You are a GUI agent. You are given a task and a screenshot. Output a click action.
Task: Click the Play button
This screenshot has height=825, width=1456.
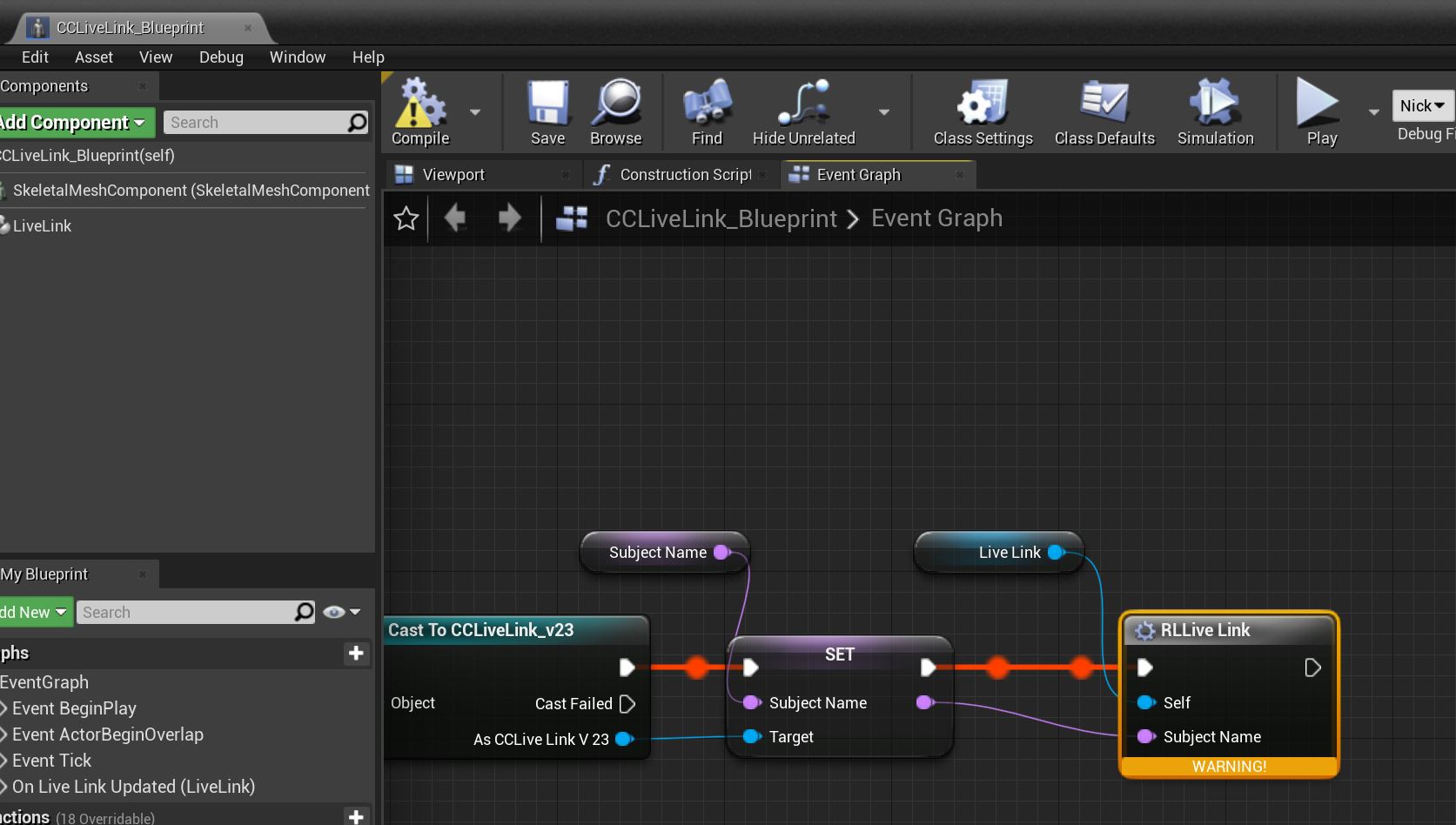[1320, 113]
